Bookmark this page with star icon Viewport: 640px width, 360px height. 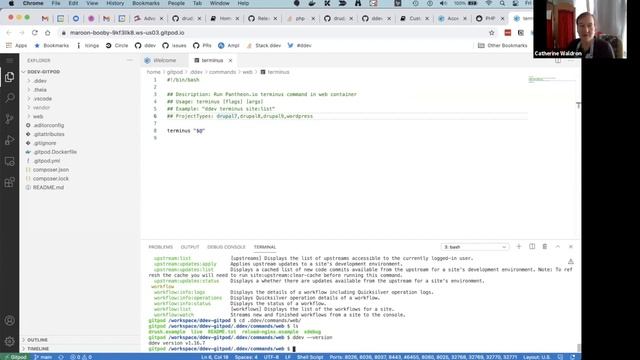click(491, 33)
